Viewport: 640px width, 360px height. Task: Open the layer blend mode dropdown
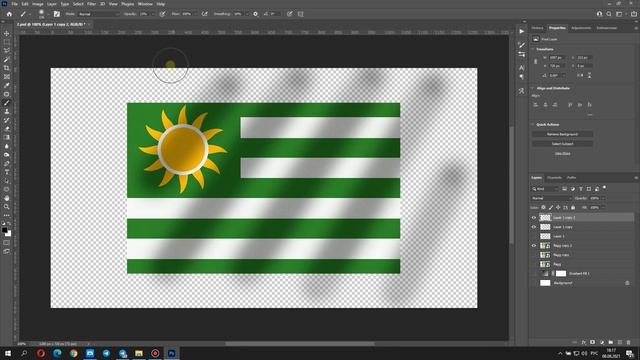click(551, 198)
